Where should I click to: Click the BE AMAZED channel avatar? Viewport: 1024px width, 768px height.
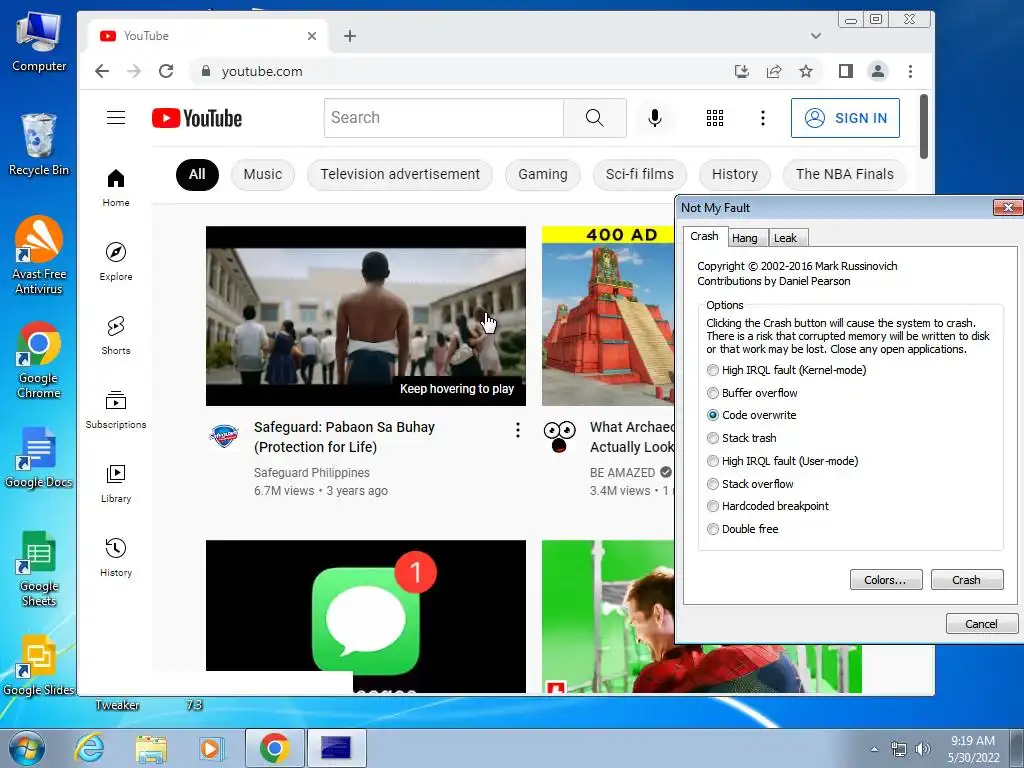point(560,436)
